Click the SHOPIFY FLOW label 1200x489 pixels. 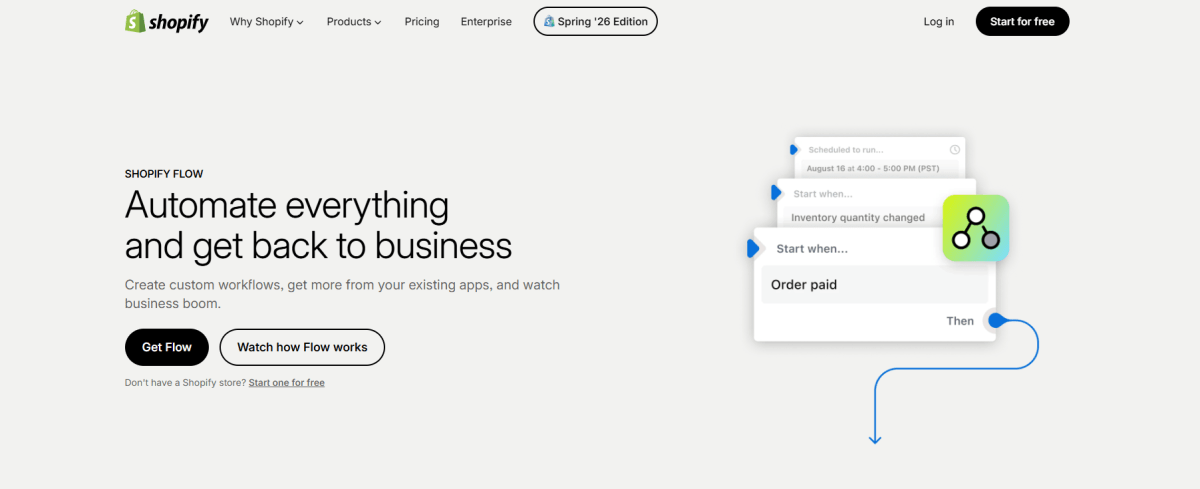(x=164, y=174)
